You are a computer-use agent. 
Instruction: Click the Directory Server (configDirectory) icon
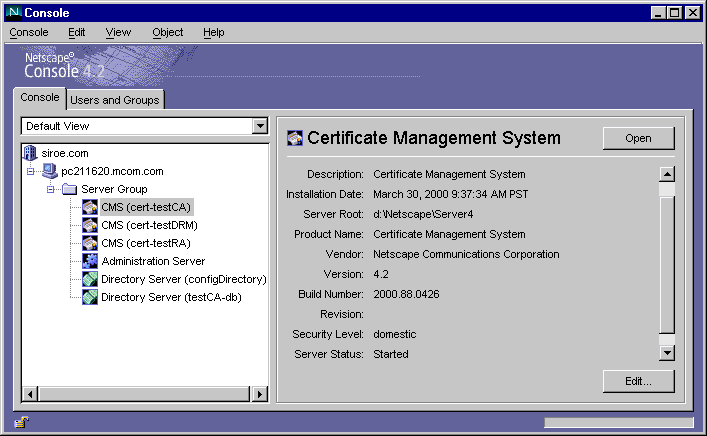[90, 279]
